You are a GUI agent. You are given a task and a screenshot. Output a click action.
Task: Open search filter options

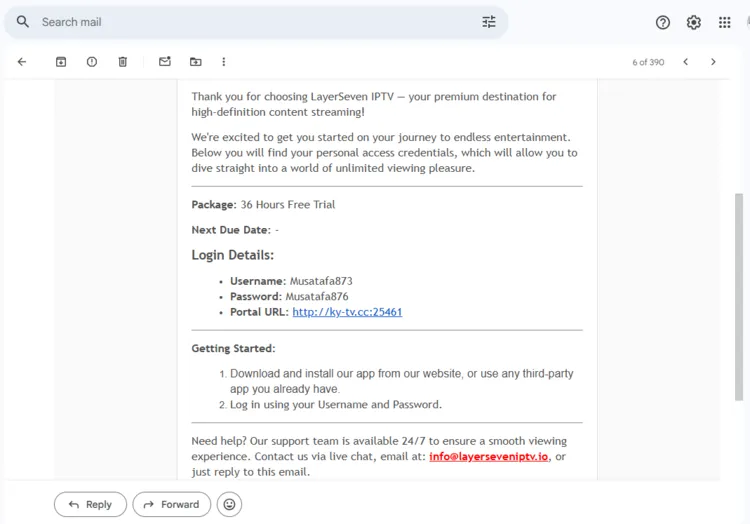pyautogui.click(x=488, y=22)
